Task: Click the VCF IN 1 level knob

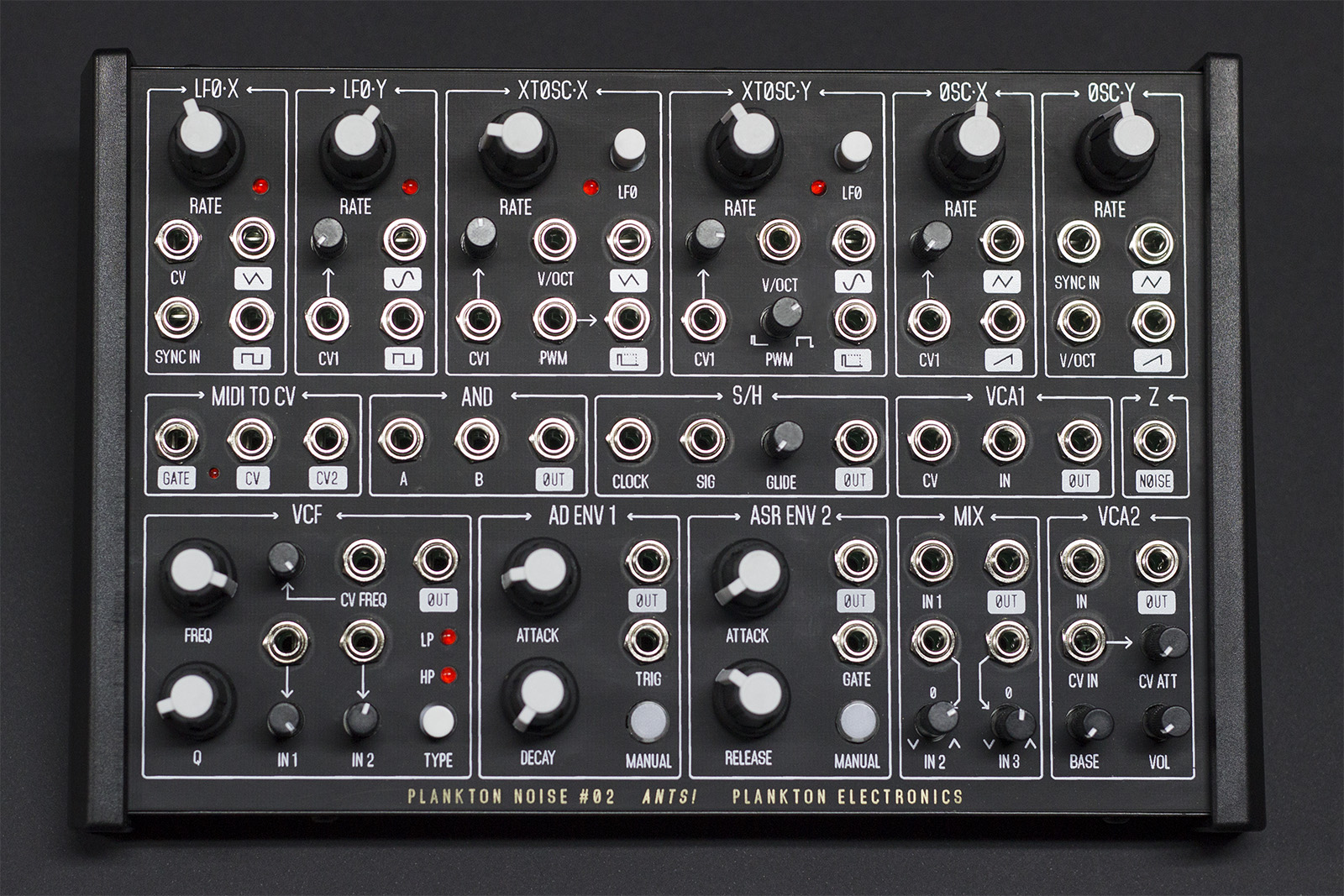Action: (x=286, y=723)
